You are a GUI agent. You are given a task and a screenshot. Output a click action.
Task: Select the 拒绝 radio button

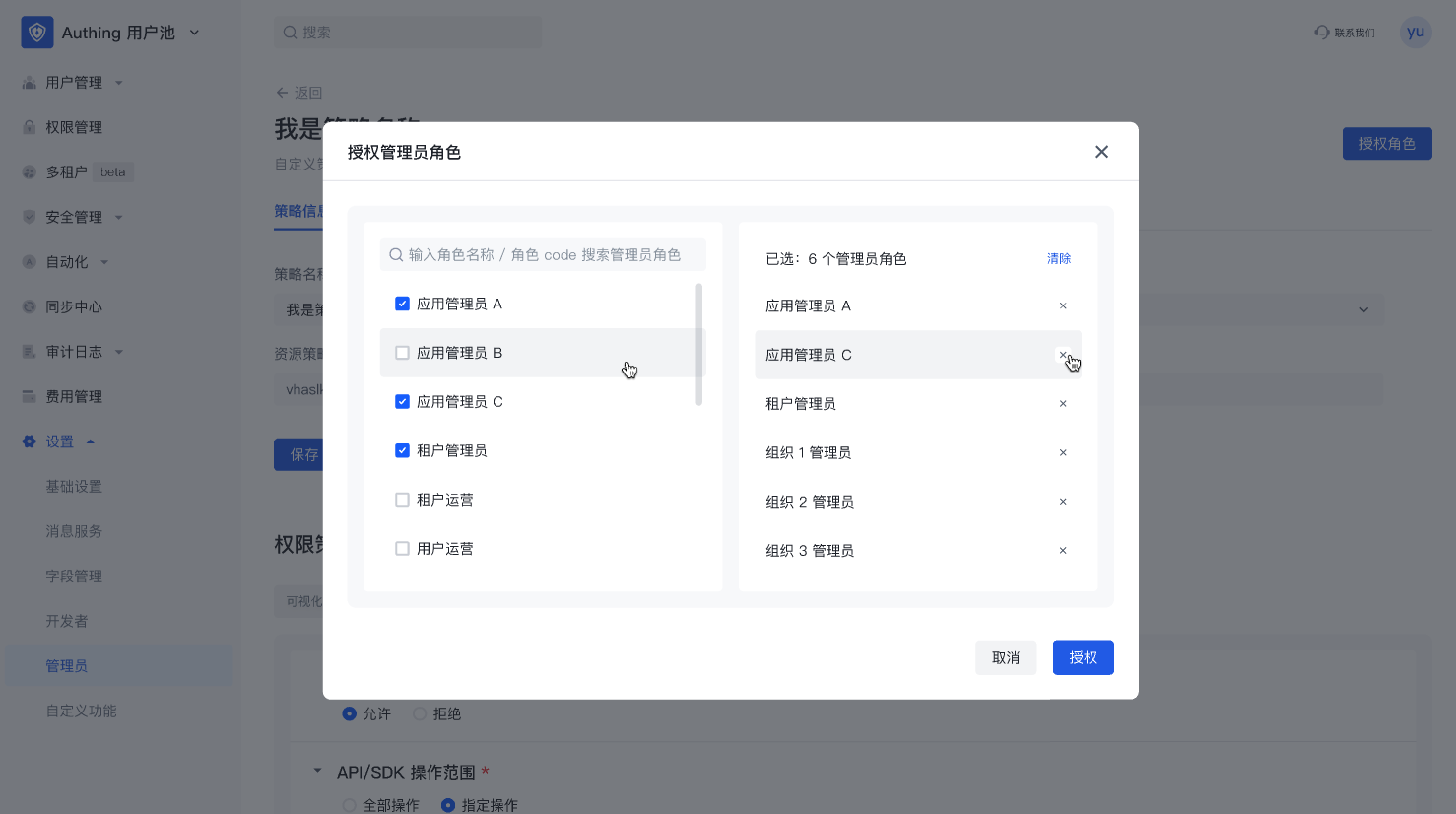tap(418, 712)
